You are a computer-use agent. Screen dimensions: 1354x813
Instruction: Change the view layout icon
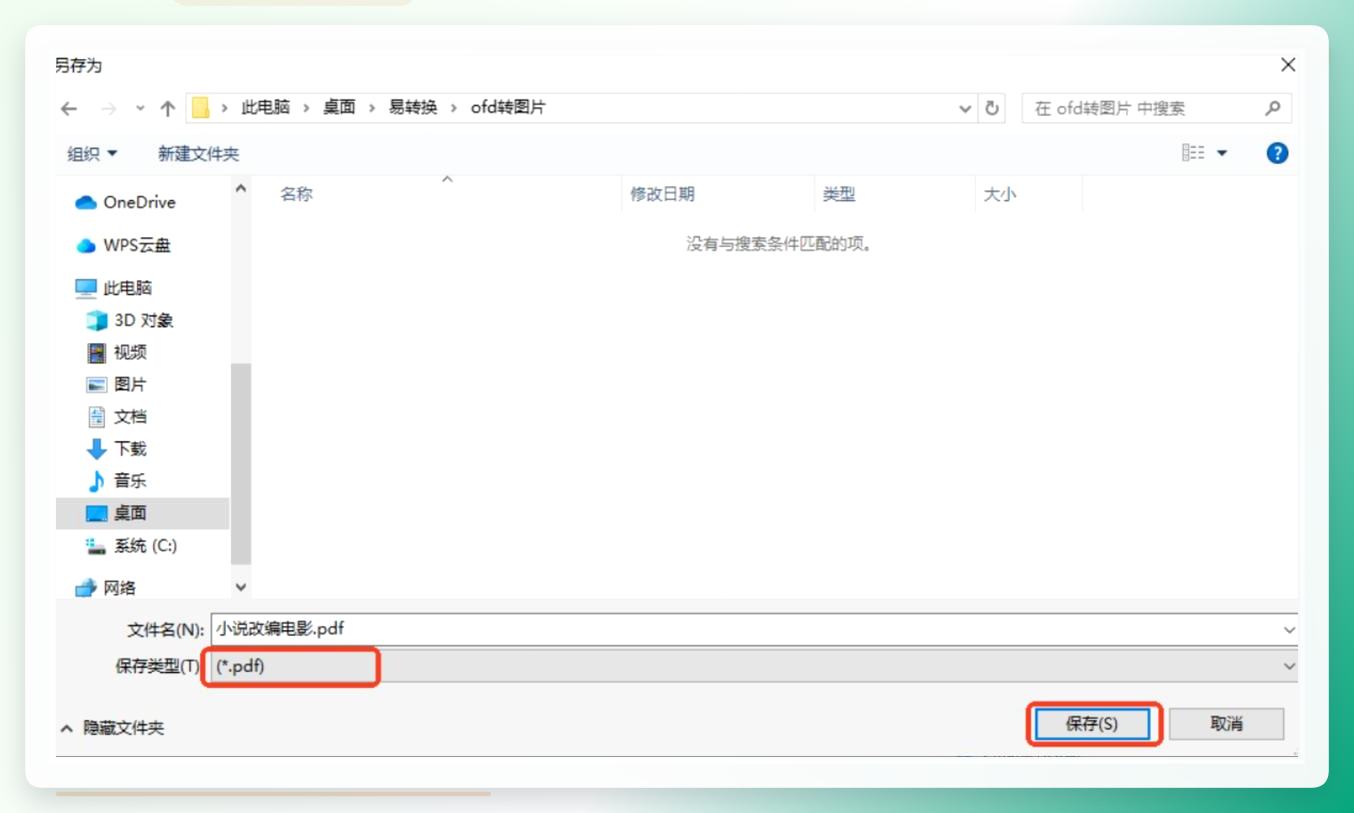click(x=1193, y=153)
